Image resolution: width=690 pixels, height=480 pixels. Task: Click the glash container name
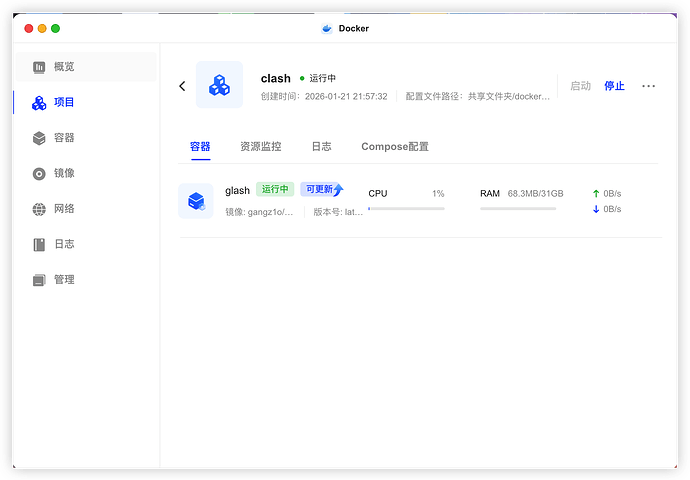coord(237,191)
